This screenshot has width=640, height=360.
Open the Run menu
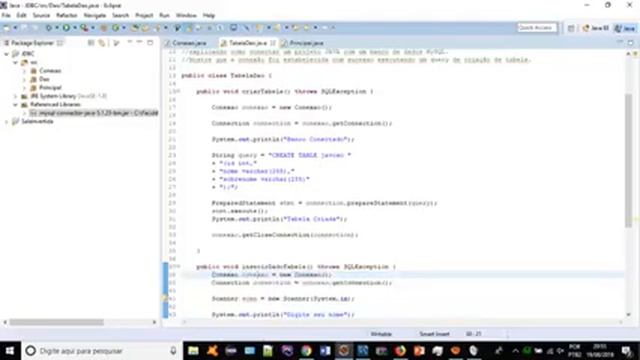point(164,16)
